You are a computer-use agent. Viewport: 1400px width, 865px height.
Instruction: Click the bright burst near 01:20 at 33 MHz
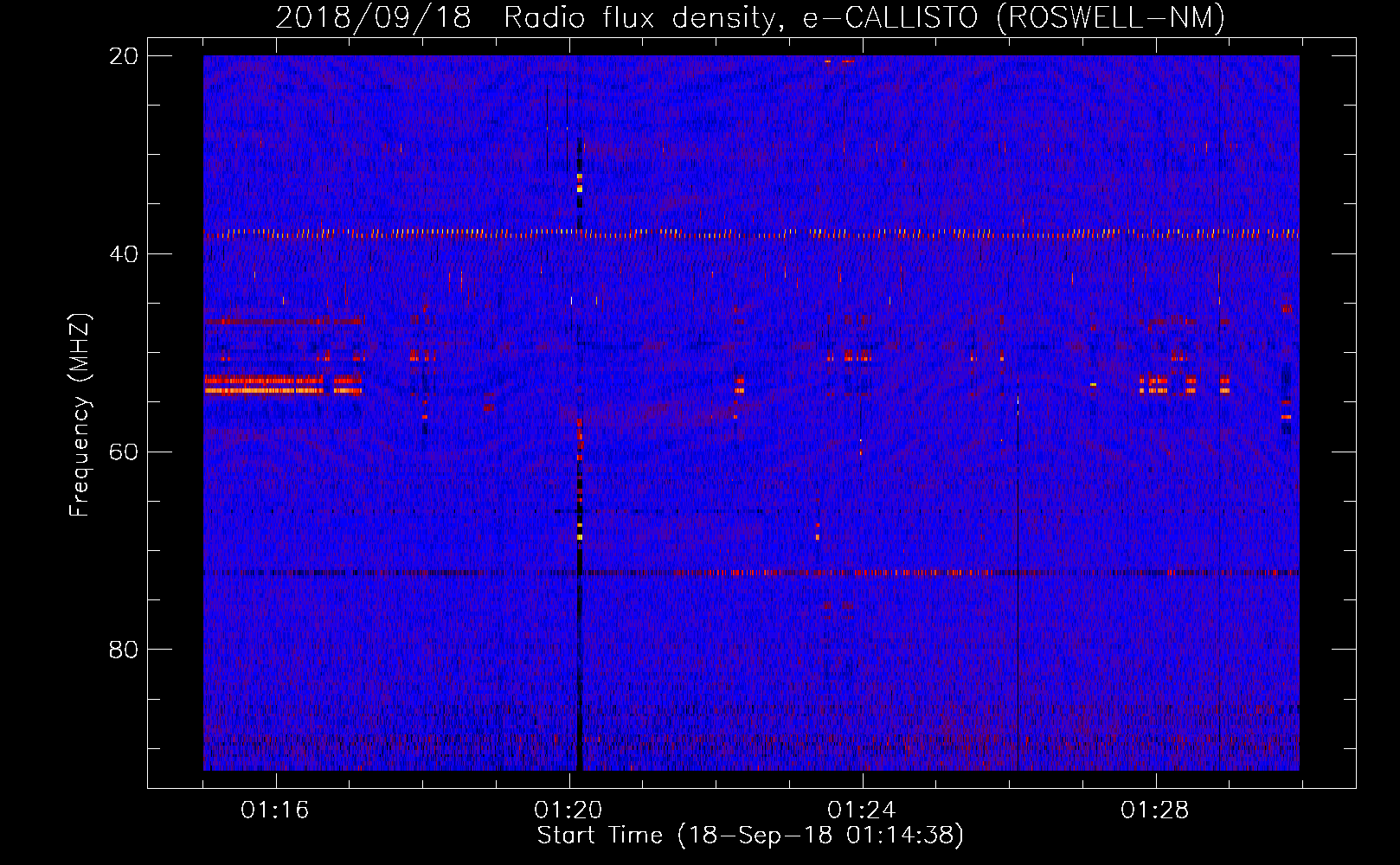click(x=580, y=184)
